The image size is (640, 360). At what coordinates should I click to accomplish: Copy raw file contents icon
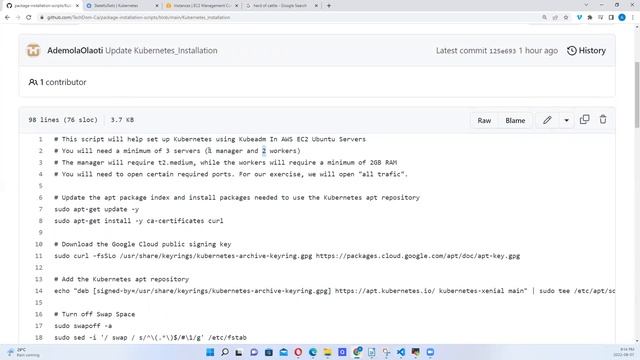[584, 120]
